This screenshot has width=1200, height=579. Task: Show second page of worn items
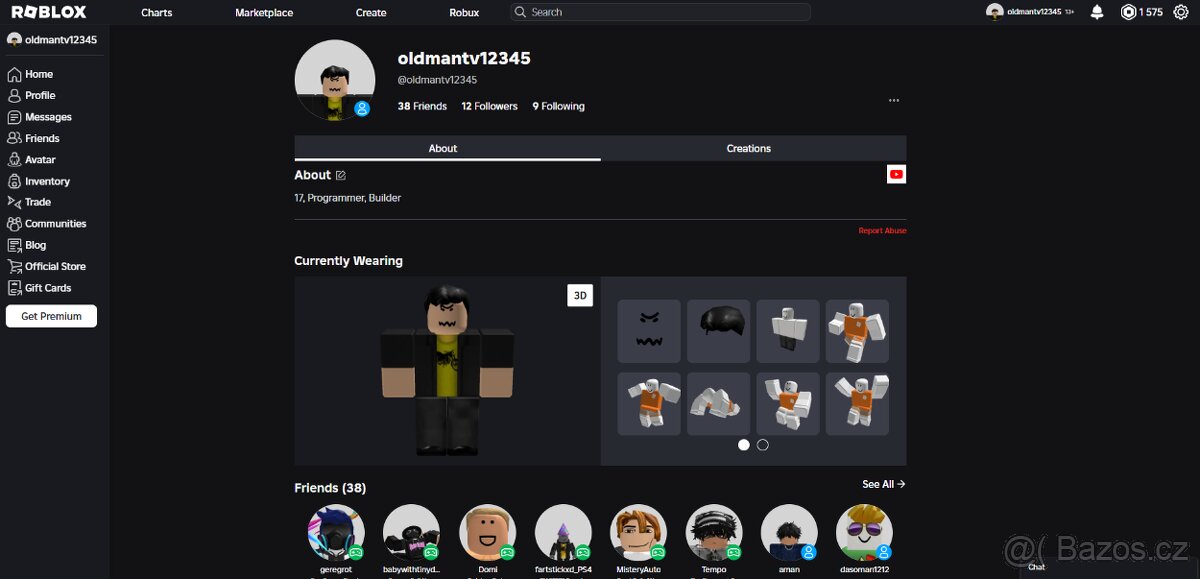(763, 445)
